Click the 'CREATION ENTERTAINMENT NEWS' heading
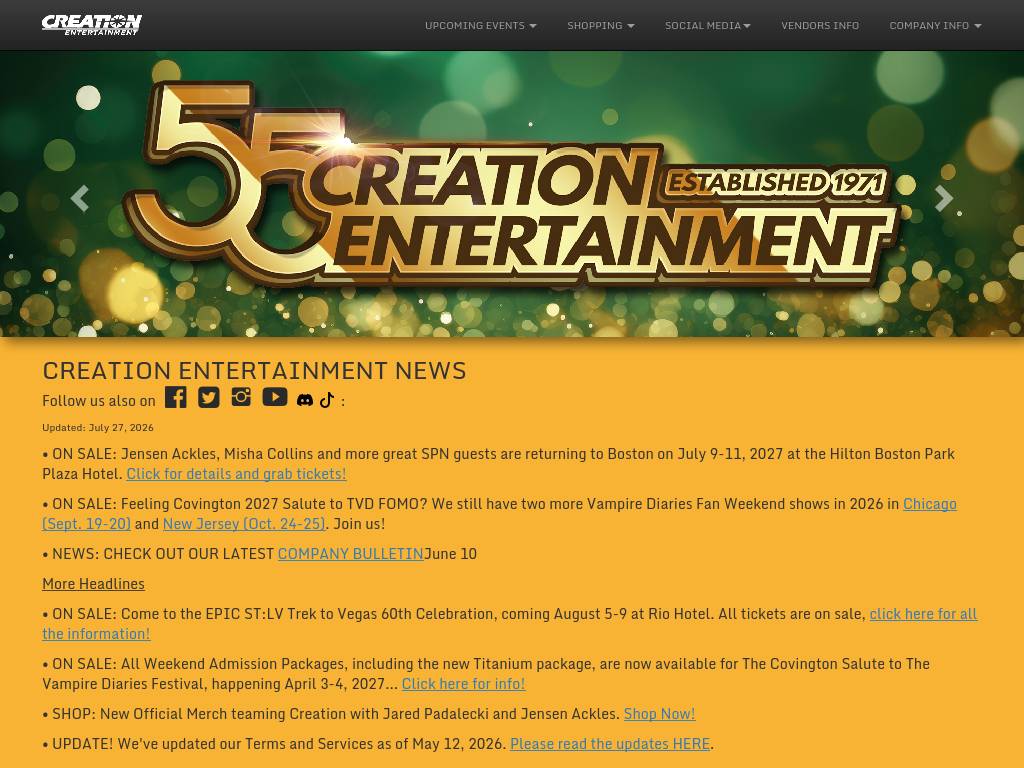Viewport: 1024px width, 768px height. tap(254, 370)
